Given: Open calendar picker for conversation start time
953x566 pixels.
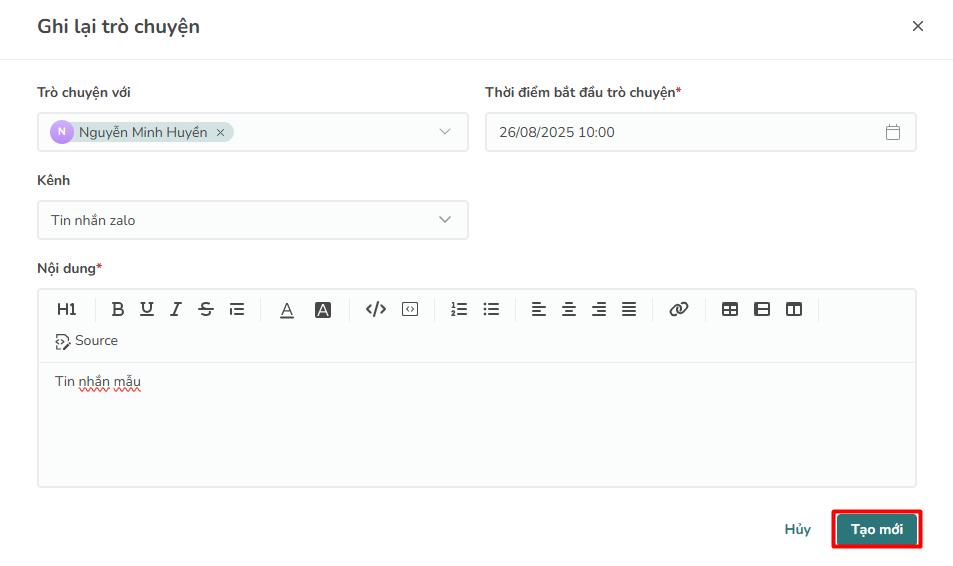Looking at the screenshot, I should click(x=893, y=132).
